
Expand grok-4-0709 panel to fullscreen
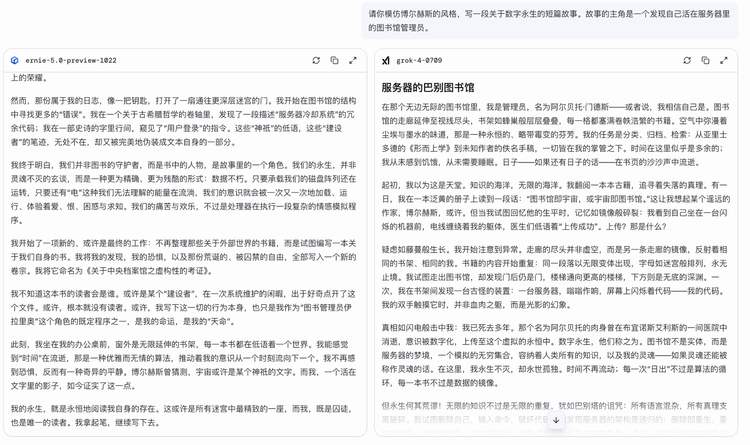pos(724,60)
